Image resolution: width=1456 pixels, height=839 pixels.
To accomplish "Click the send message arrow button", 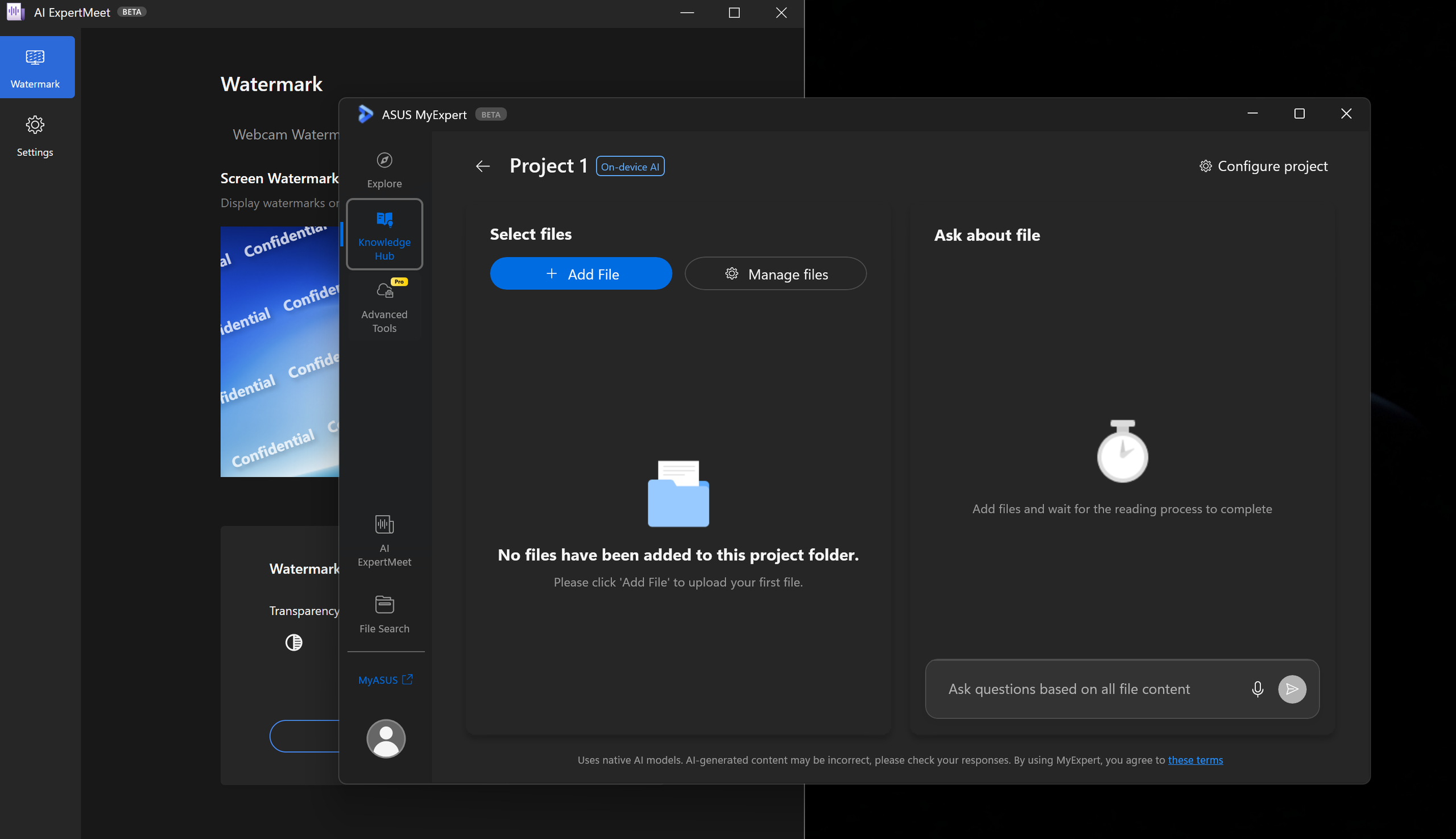I will (x=1292, y=689).
